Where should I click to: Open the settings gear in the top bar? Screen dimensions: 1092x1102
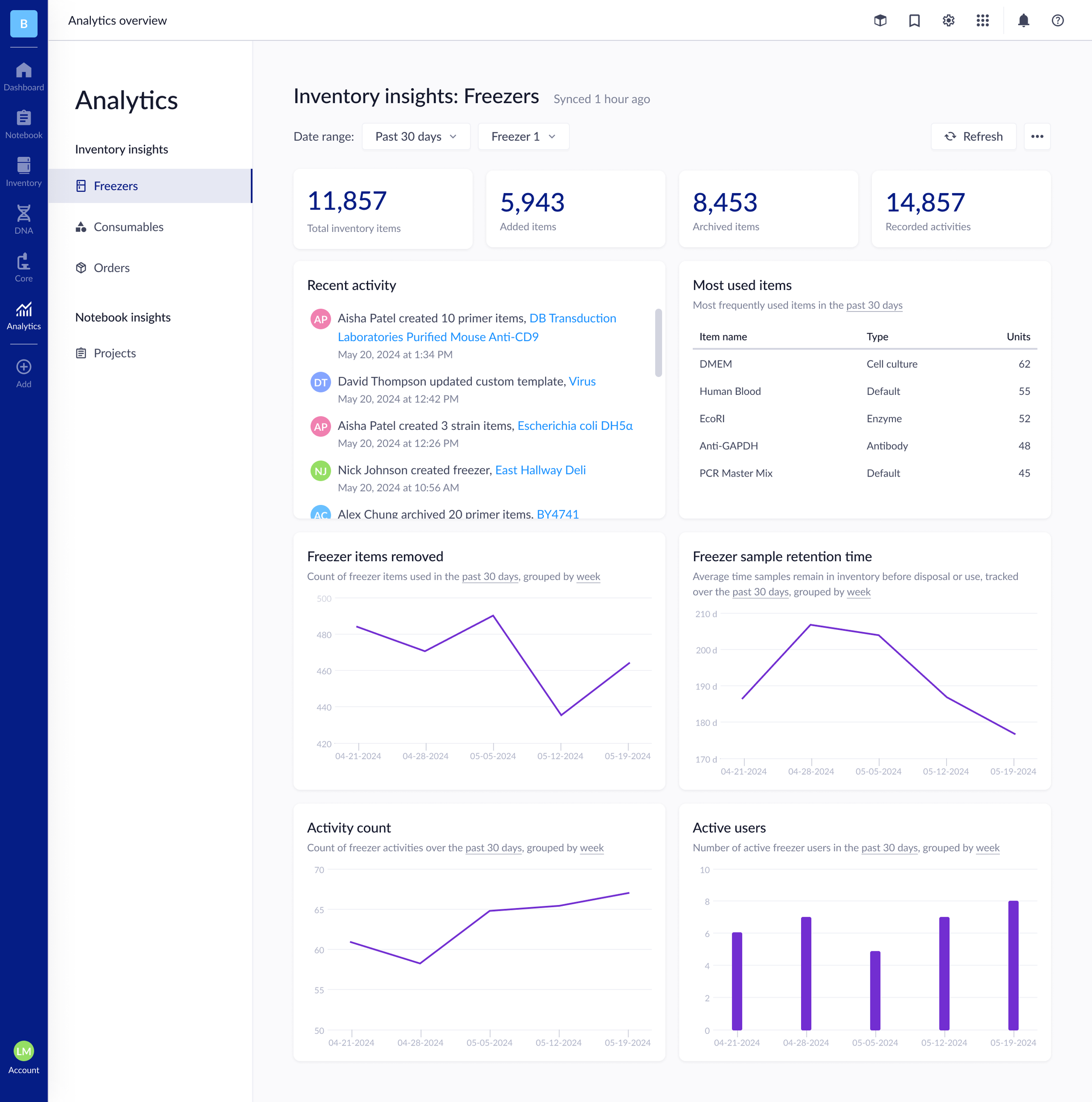(x=948, y=21)
